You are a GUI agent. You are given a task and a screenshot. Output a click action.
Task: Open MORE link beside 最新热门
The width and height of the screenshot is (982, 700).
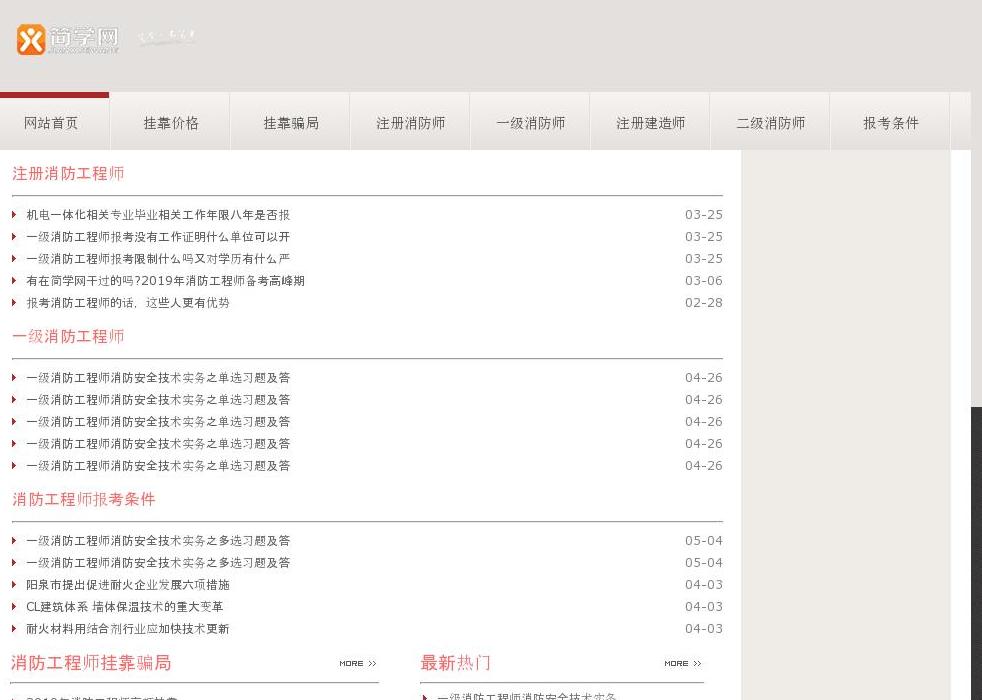(683, 664)
